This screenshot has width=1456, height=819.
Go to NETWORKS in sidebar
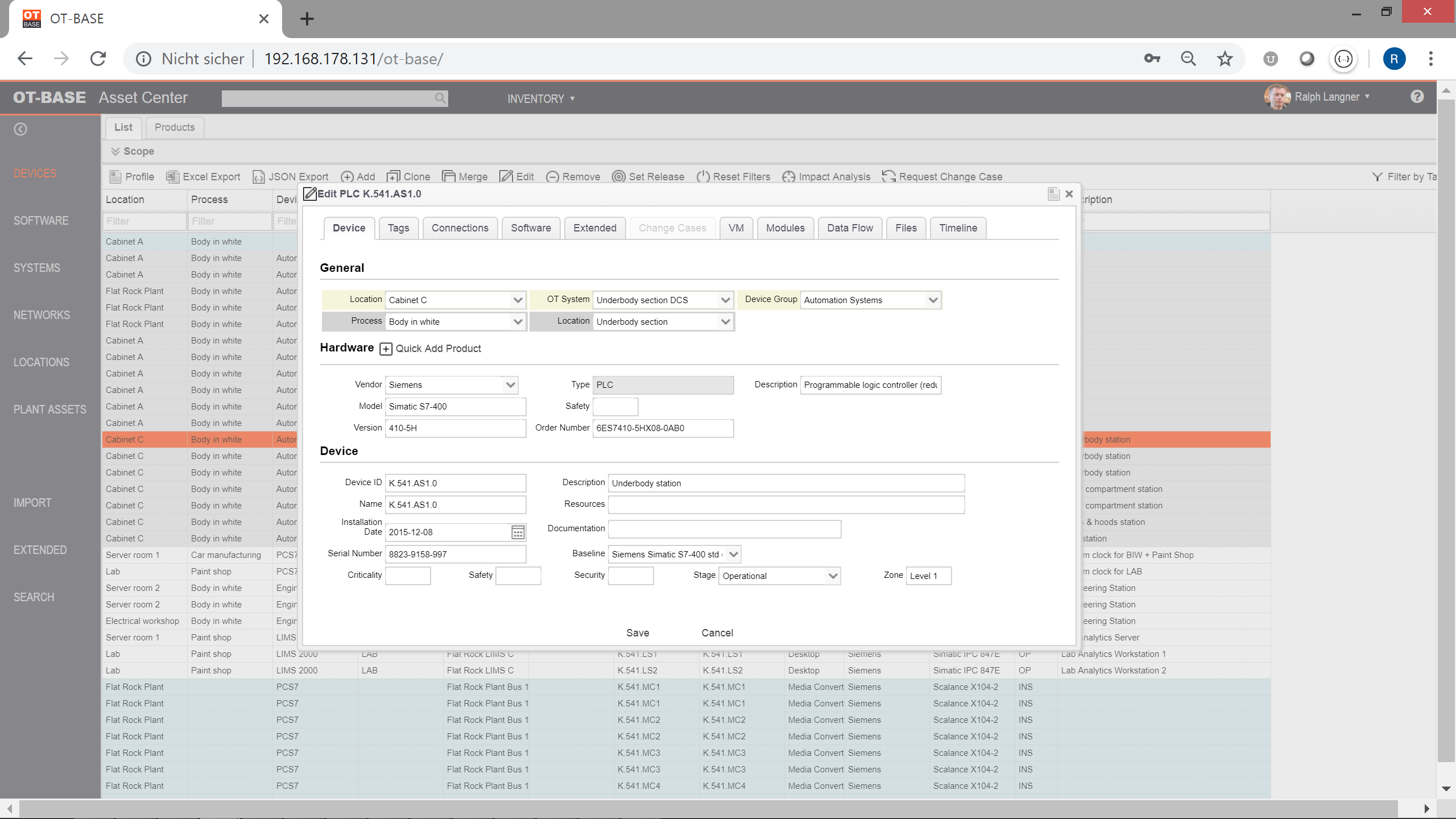42,315
